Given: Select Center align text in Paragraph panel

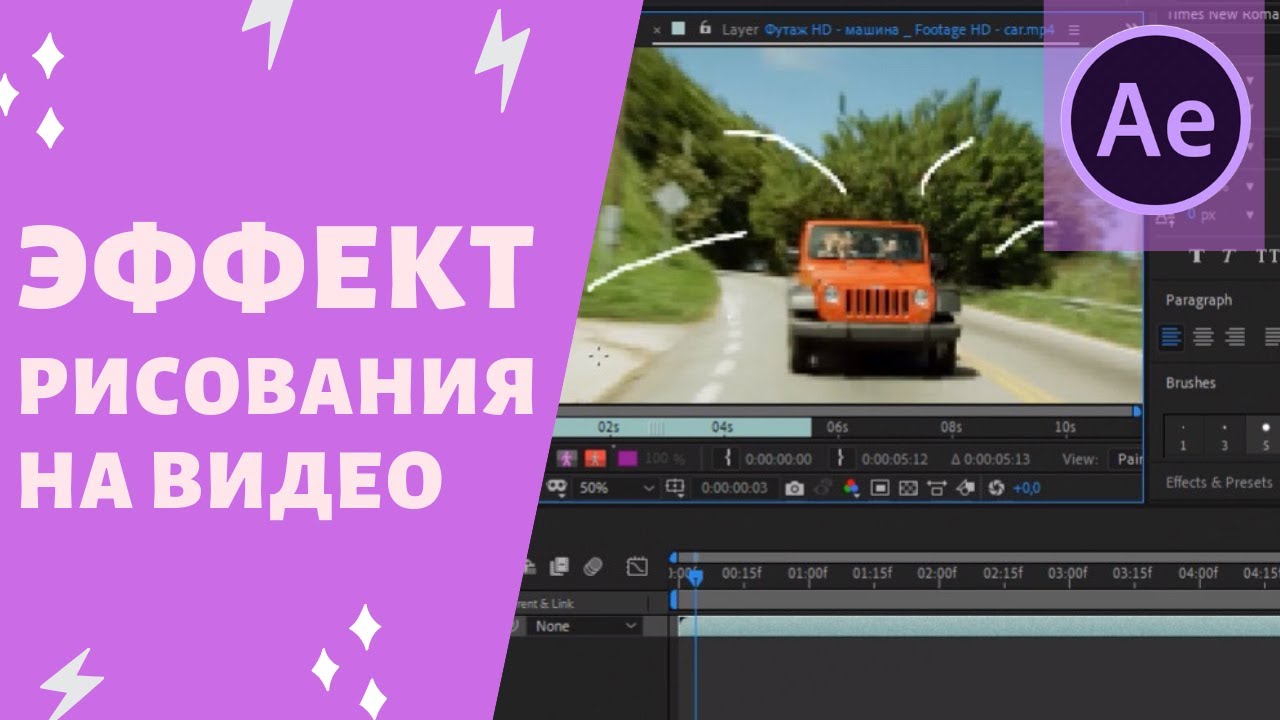Looking at the screenshot, I should 1204,337.
